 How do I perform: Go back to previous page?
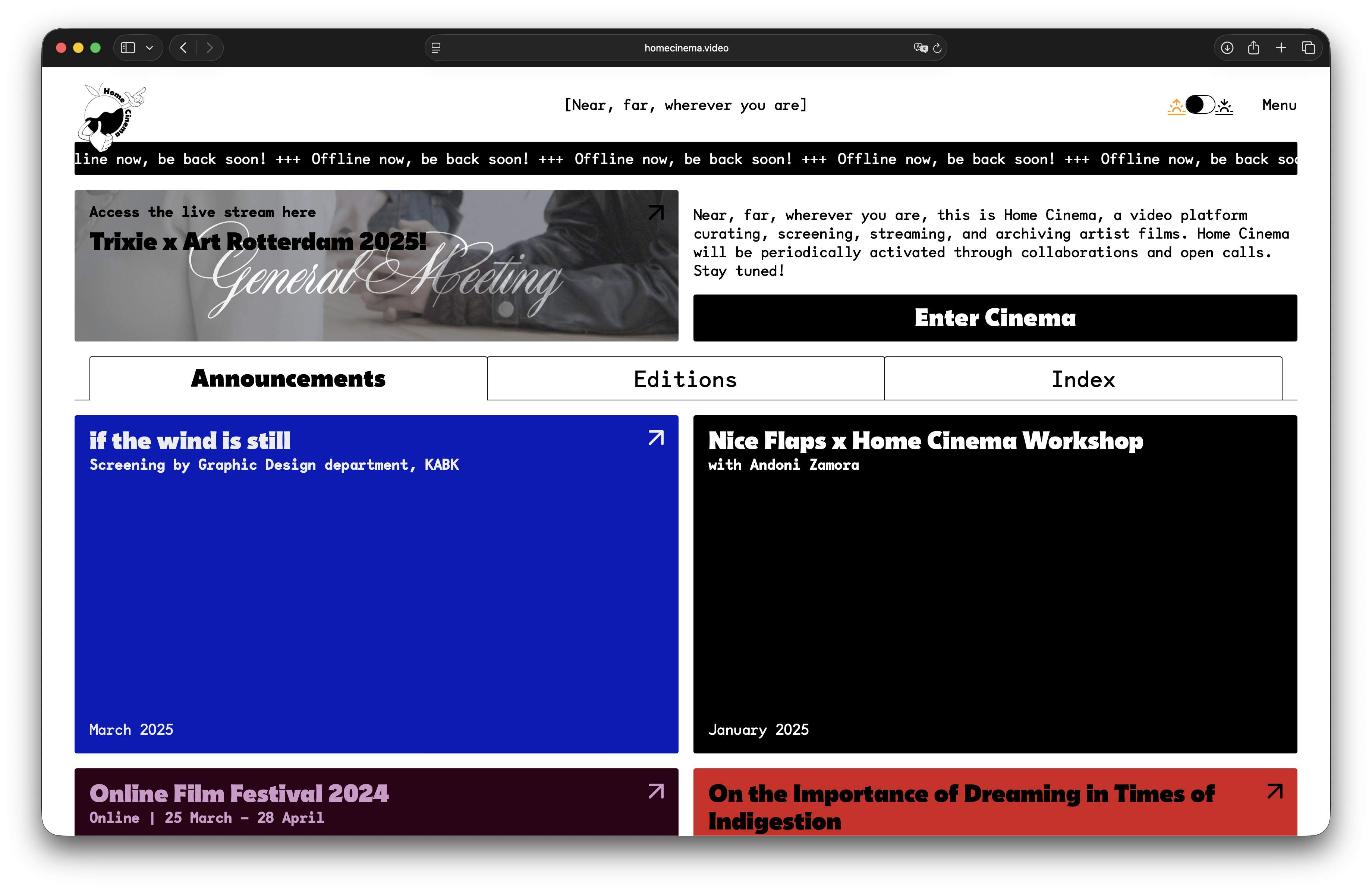(x=183, y=48)
